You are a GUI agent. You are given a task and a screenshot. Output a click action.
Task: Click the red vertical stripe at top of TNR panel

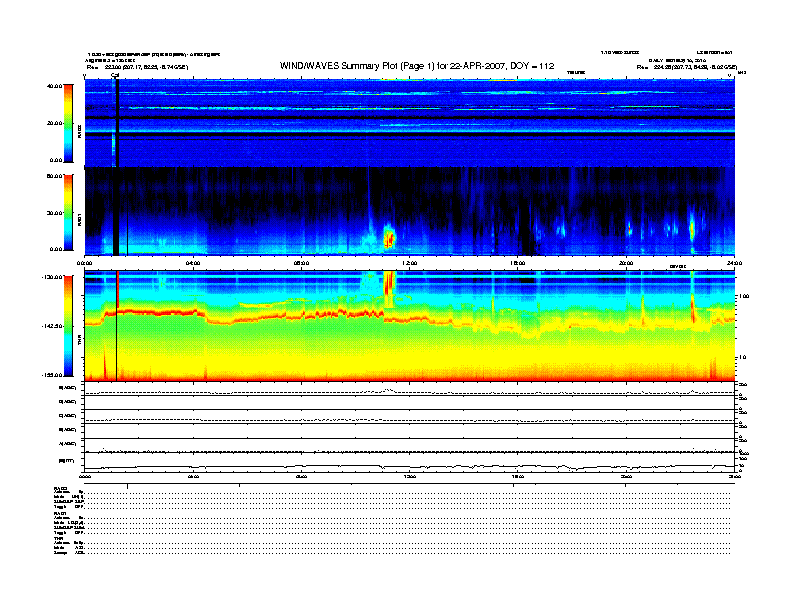click(x=118, y=289)
